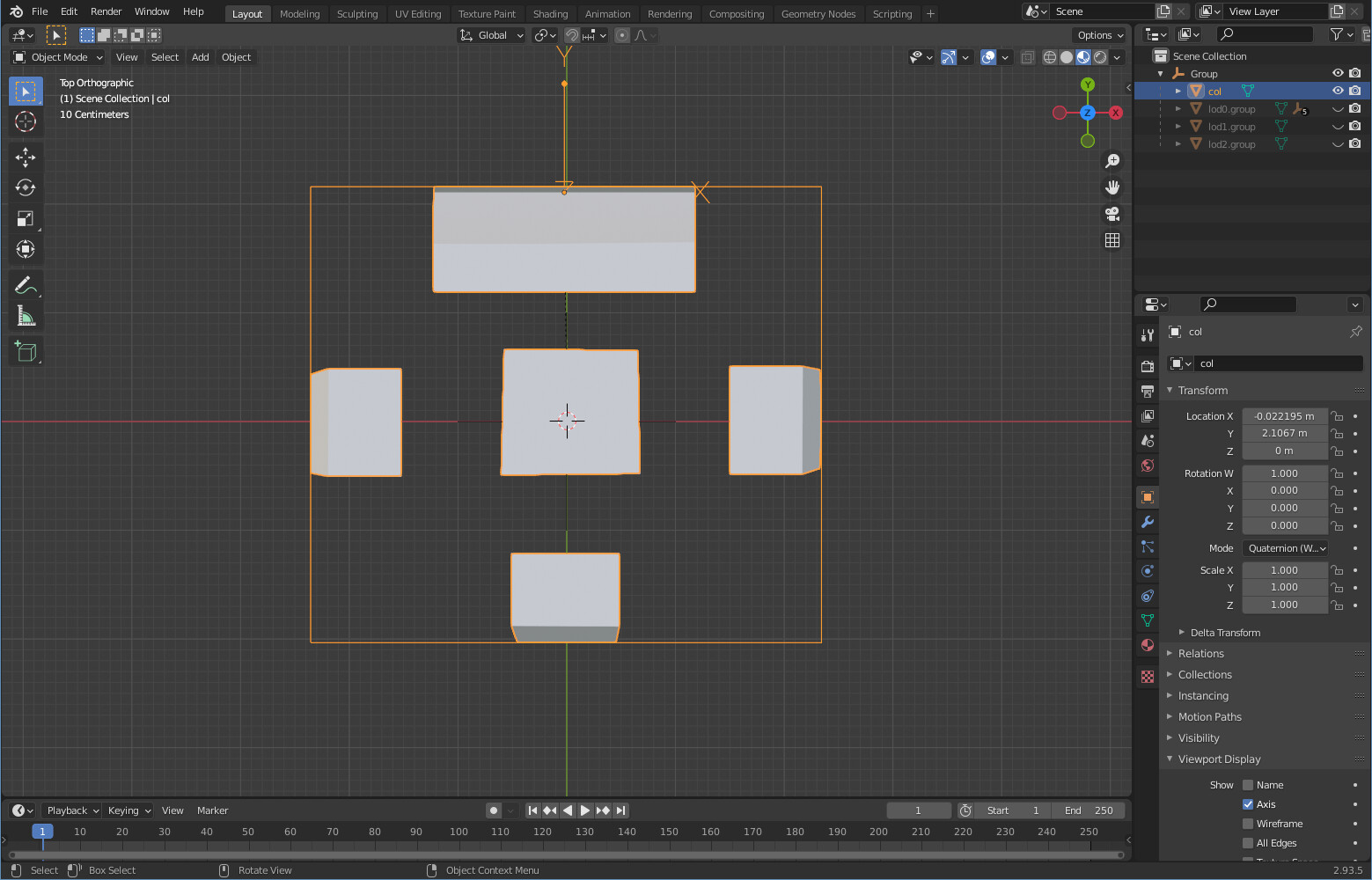1372x880 pixels.
Task: Switch to the Shading workspace tab
Action: [551, 14]
